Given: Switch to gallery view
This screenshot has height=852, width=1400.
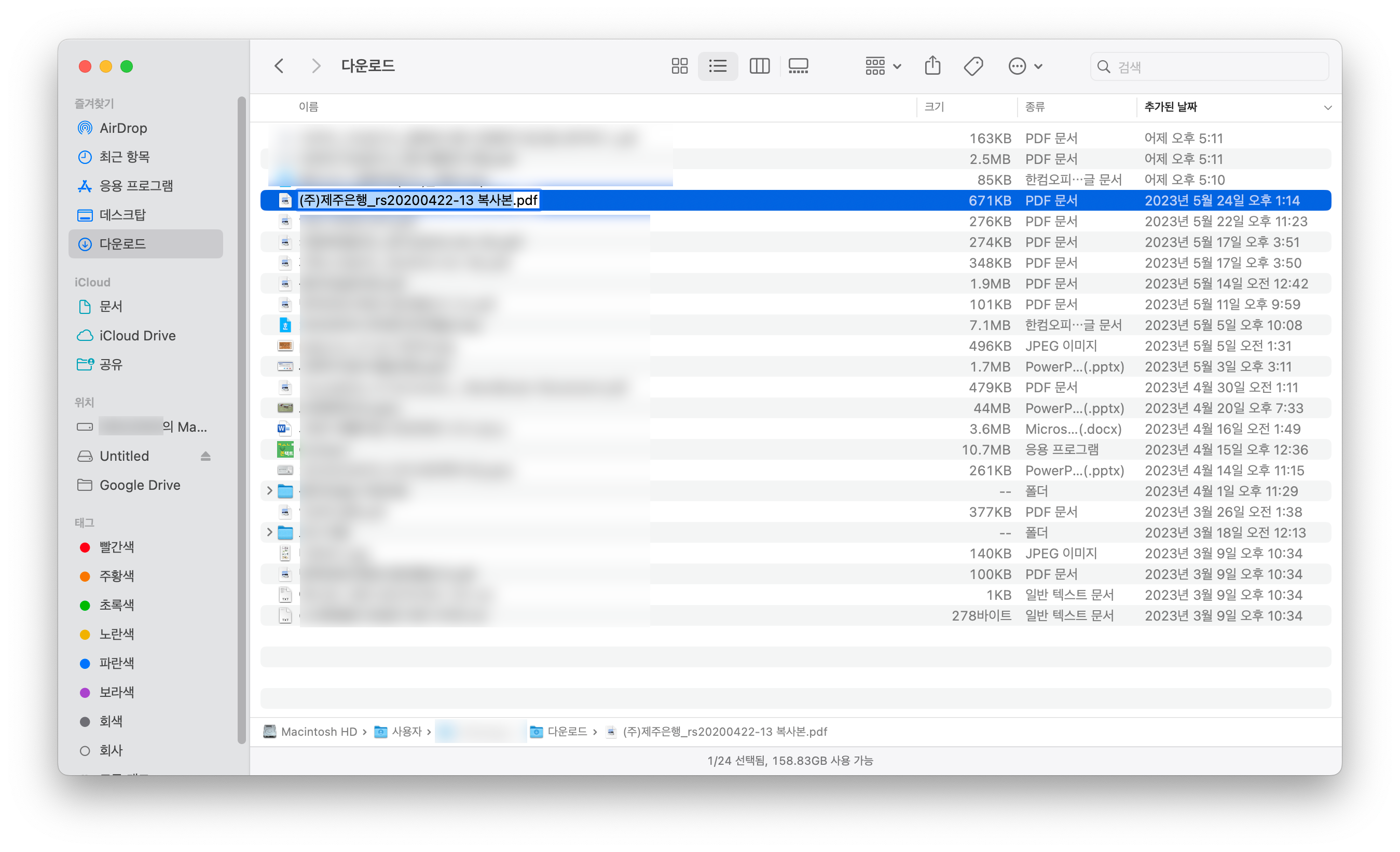Looking at the screenshot, I should click(x=798, y=66).
